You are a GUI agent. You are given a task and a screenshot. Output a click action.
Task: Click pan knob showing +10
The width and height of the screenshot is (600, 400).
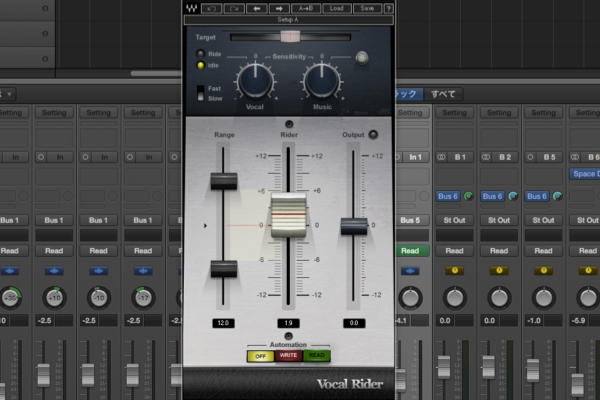(54, 298)
